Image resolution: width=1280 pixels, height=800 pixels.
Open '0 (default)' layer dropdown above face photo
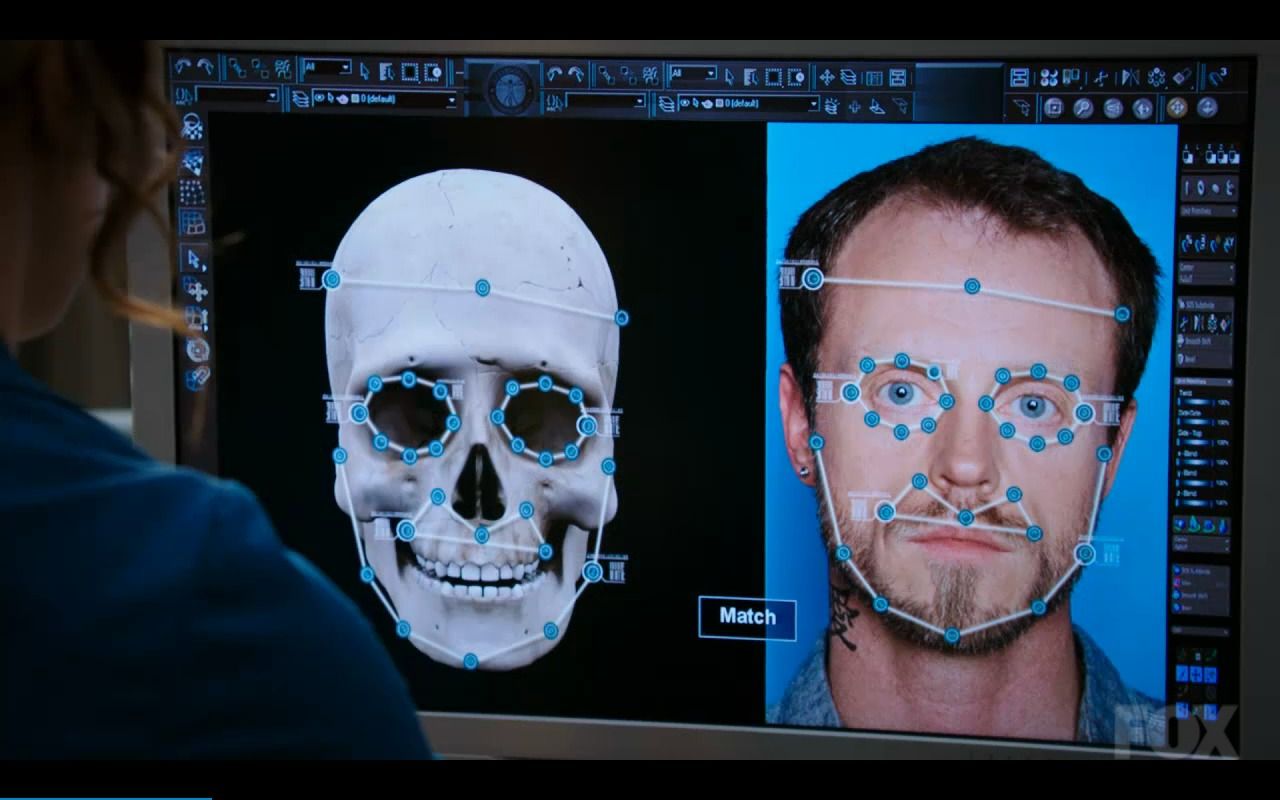pos(748,104)
